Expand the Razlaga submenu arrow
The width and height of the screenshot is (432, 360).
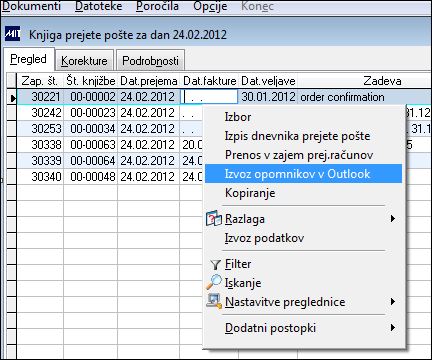point(393,219)
